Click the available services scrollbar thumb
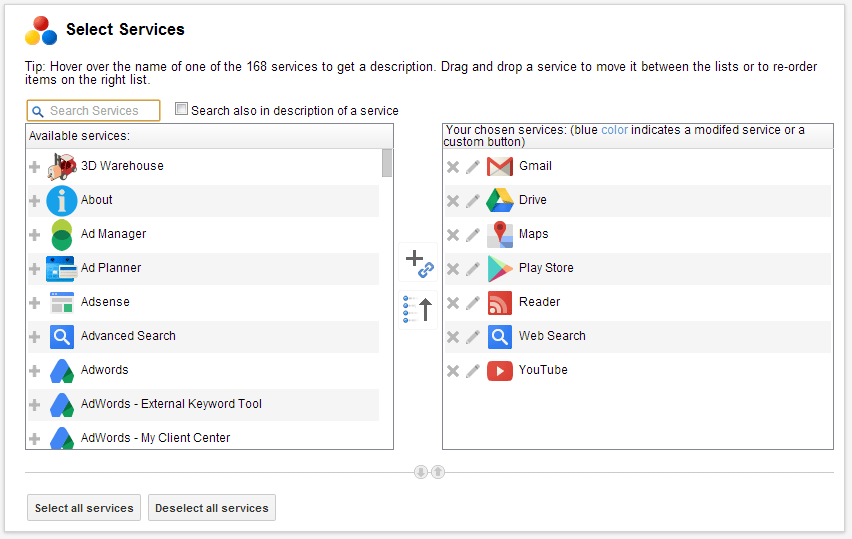The width and height of the screenshot is (852, 539). [387, 163]
